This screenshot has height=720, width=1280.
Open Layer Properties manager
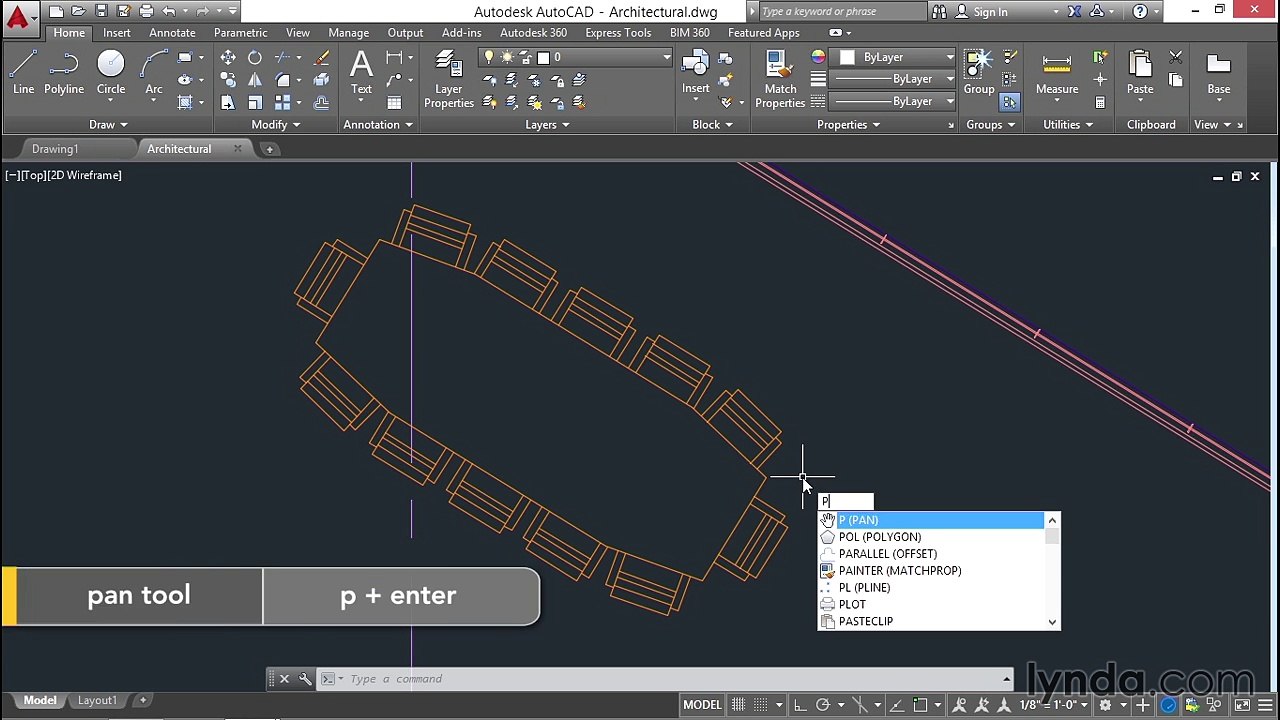click(x=449, y=78)
